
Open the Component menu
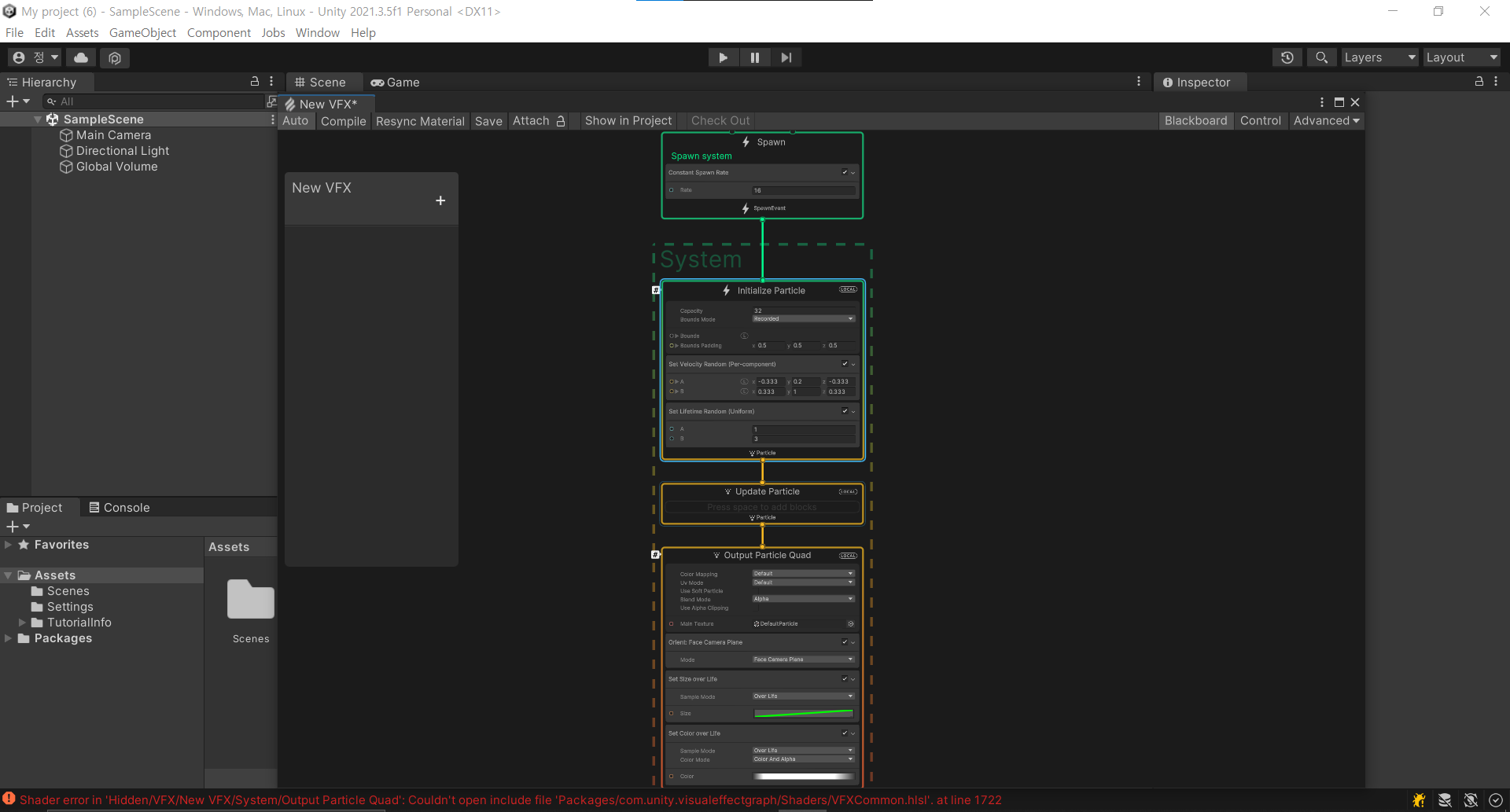coord(219,33)
